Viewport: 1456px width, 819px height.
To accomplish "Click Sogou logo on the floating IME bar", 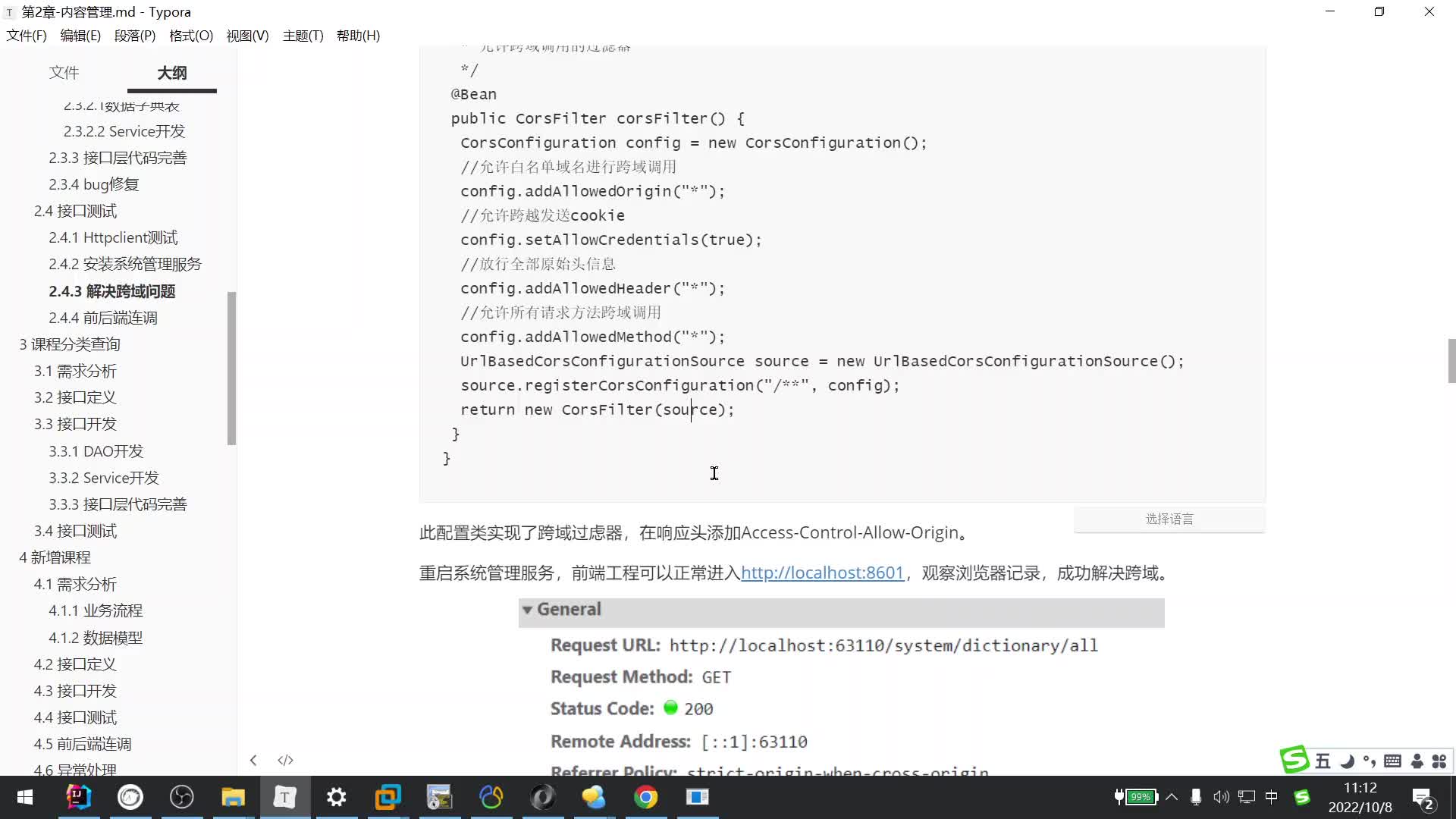I will 1294,759.
